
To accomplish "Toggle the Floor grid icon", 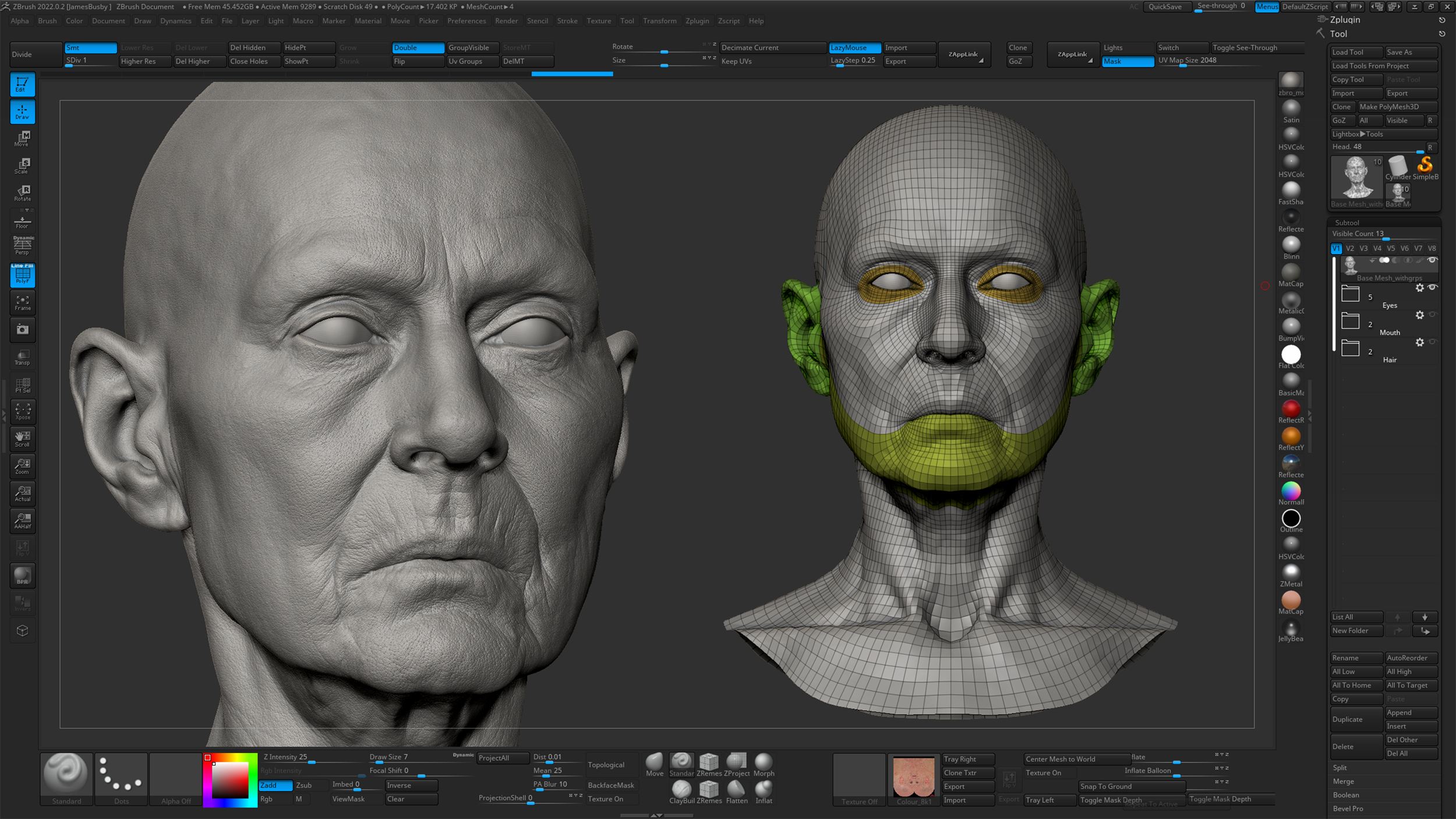I will point(22,221).
